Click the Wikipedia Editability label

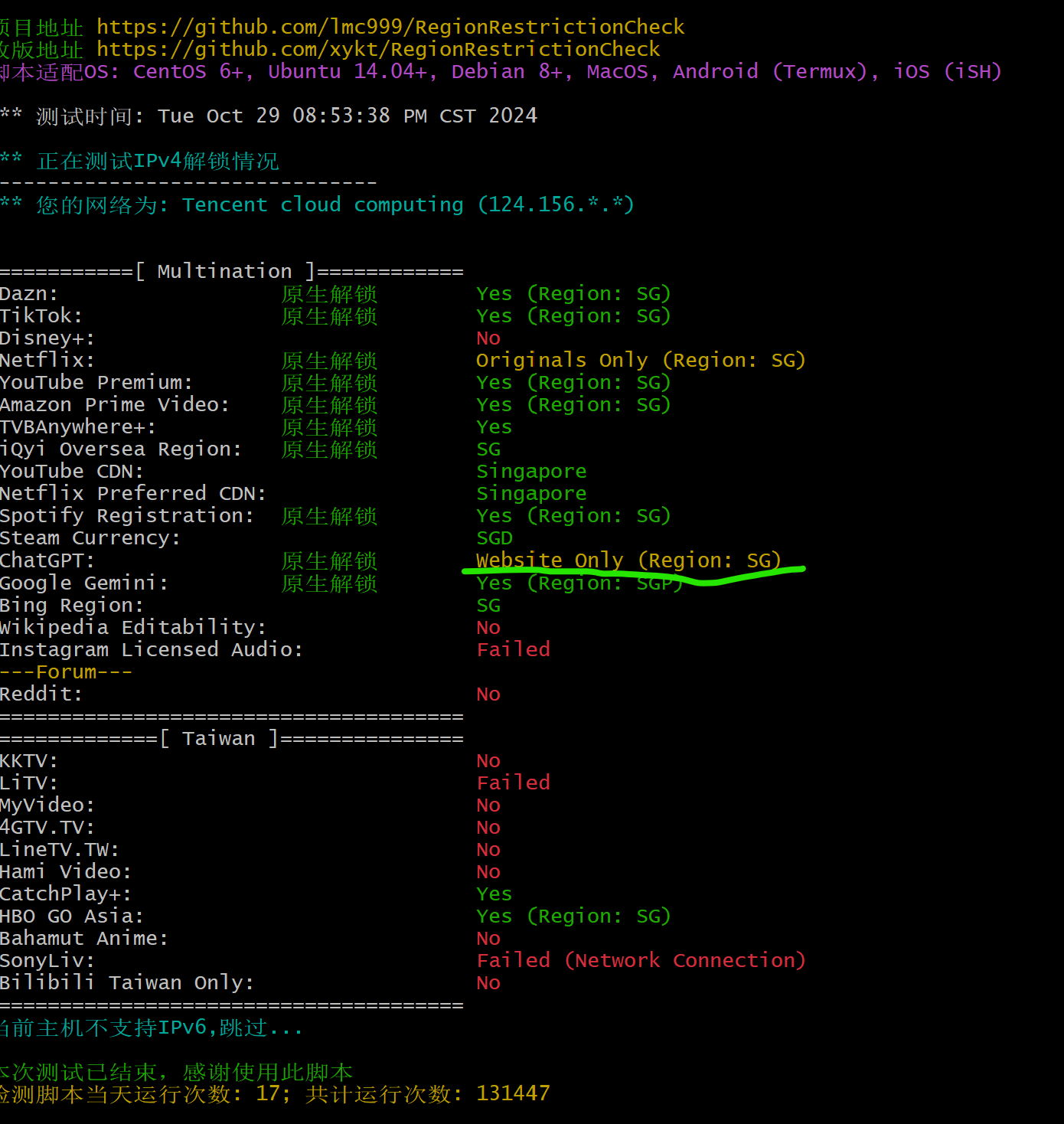[x=133, y=627]
